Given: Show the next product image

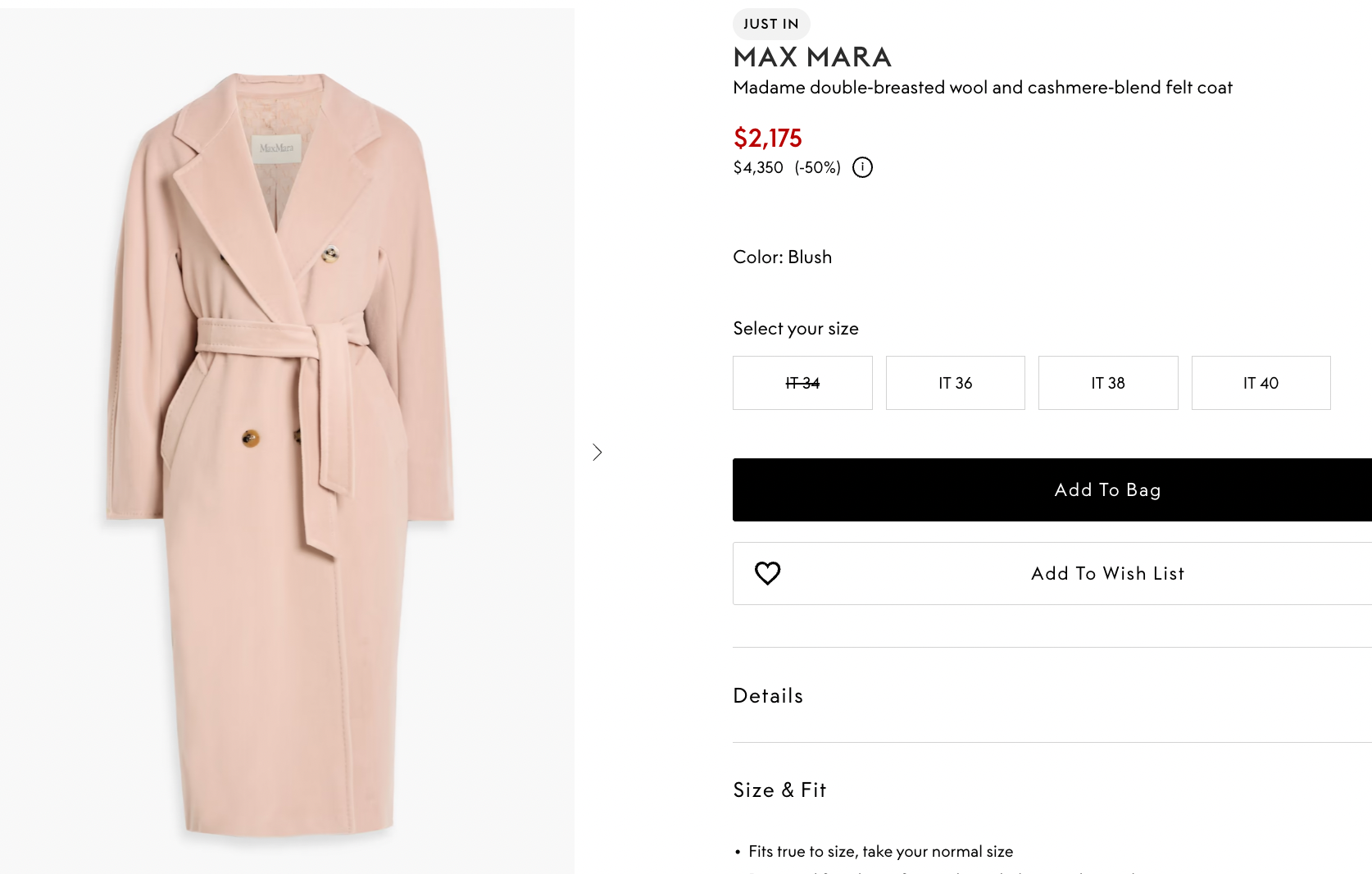Looking at the screenshot, I should point(597,453).
